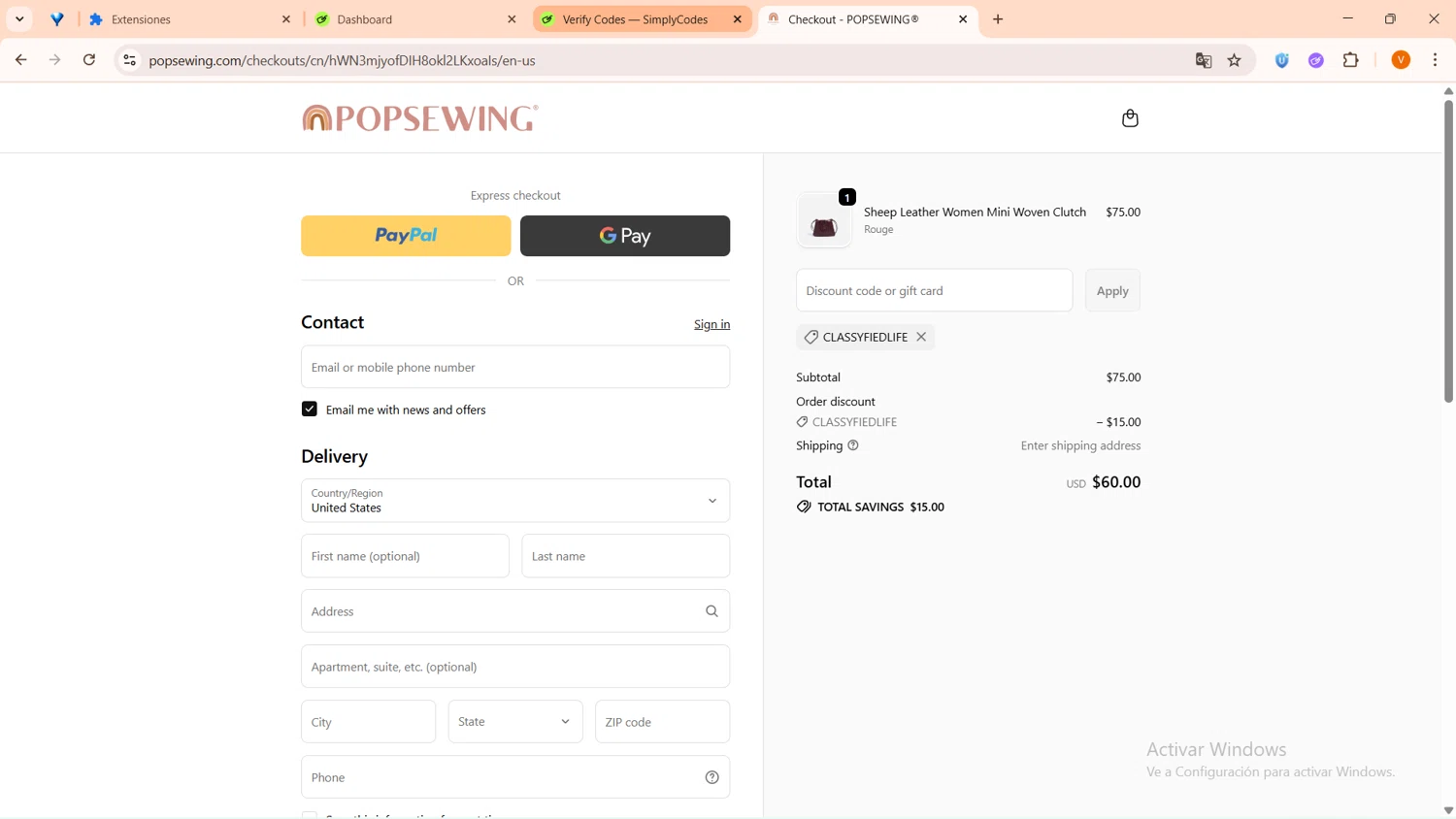1456x819 pixels.
Task: Focus the First name (optional) field
Action: pyautogui.click(x=405, y=556)
